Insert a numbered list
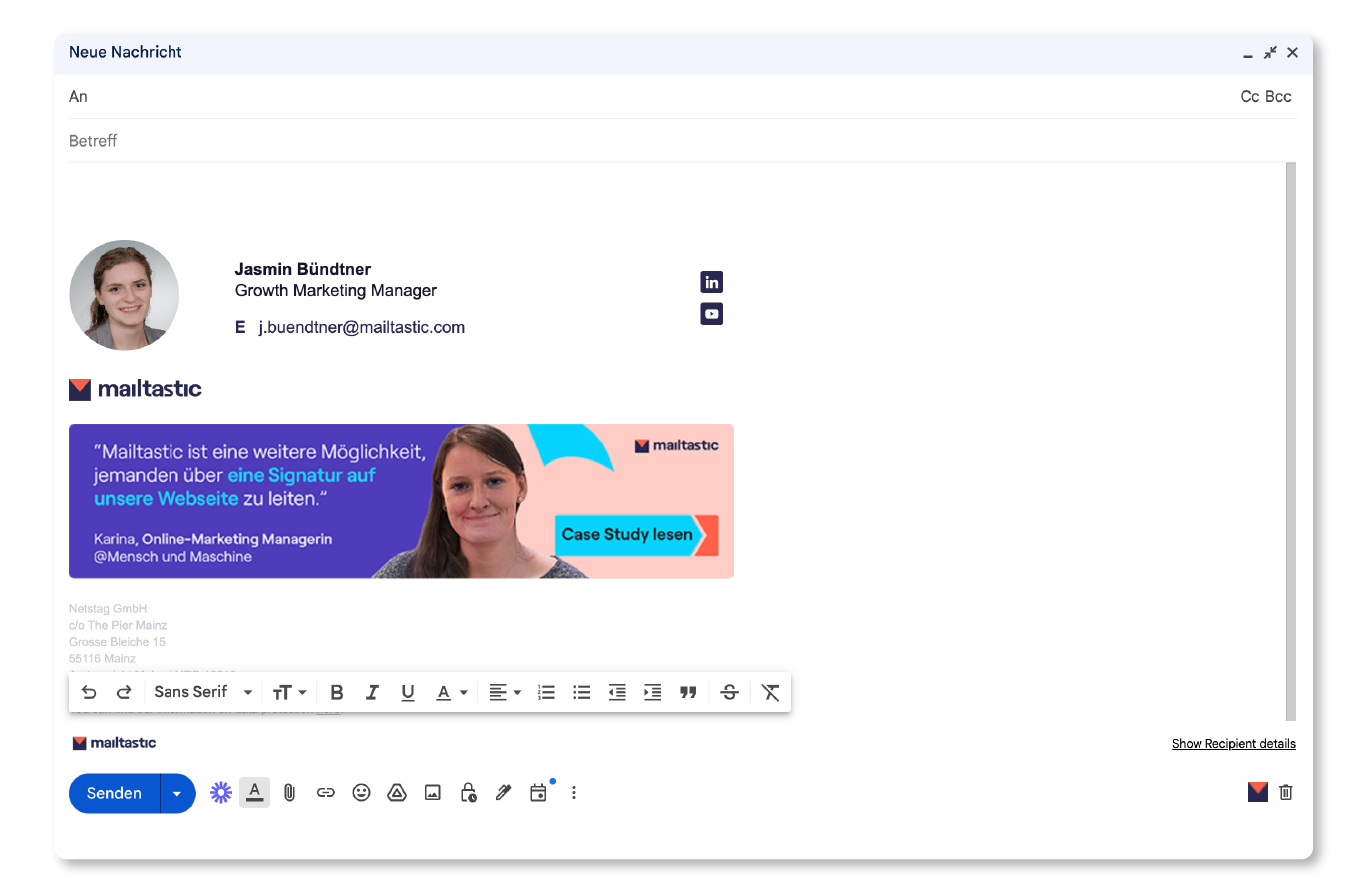The image size is (1372, 882). pyautogui.click(x=546, y=692)
